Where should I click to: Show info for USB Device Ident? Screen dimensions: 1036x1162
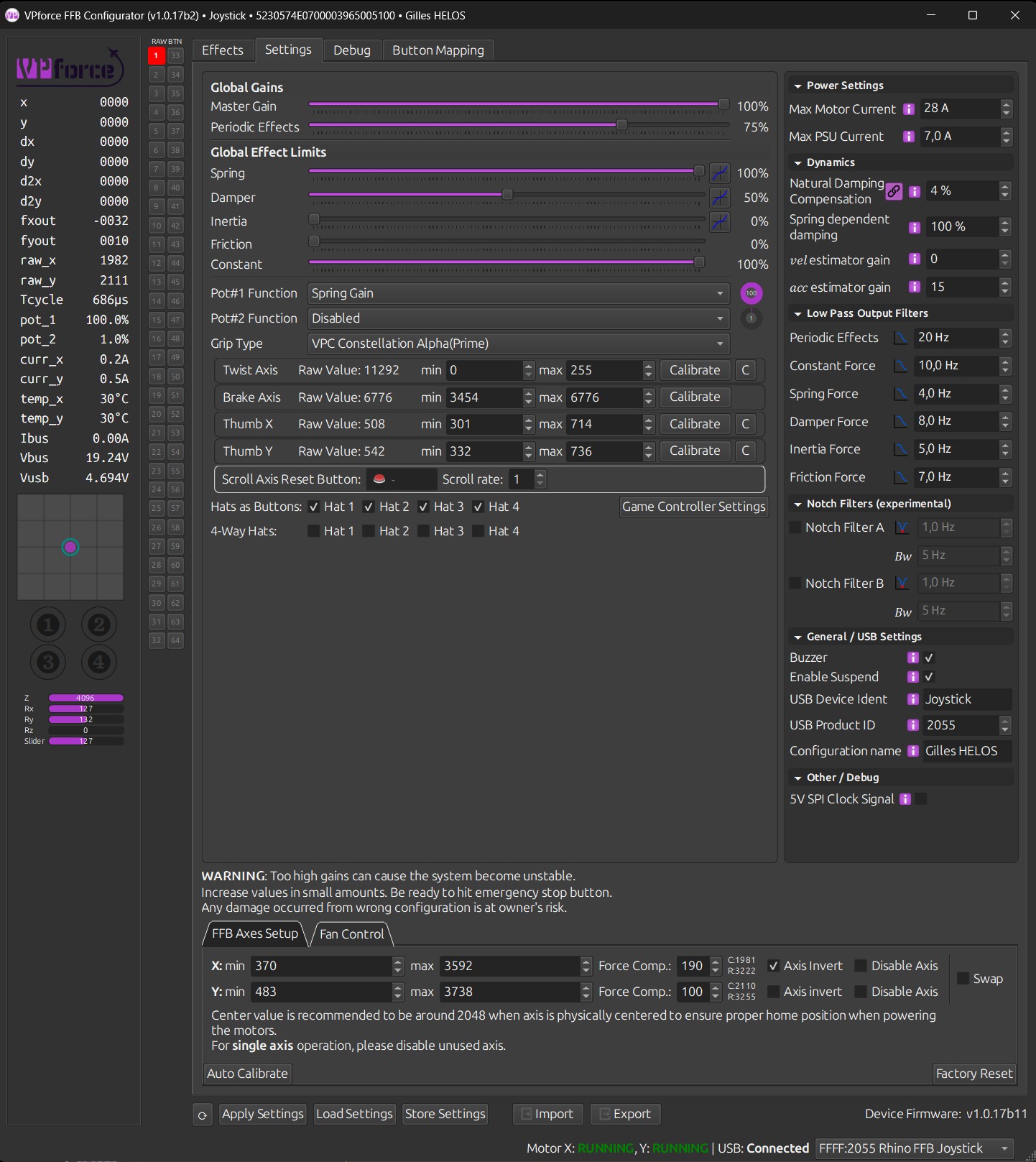point(913,699)
